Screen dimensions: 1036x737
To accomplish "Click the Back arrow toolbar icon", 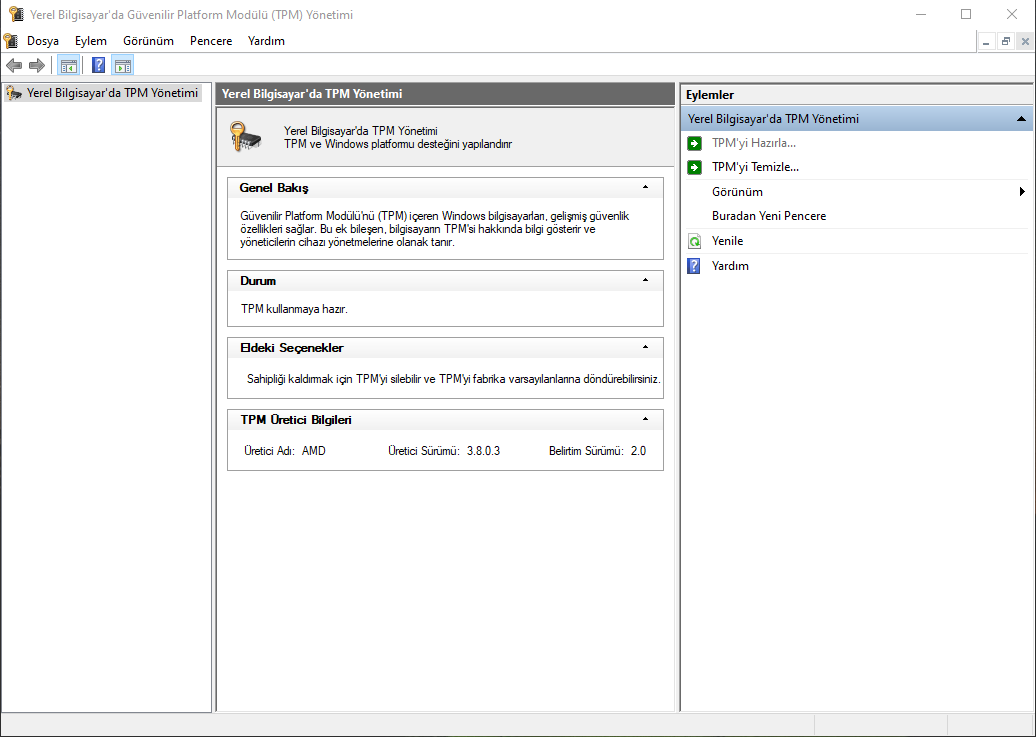I will coord(14,65).
